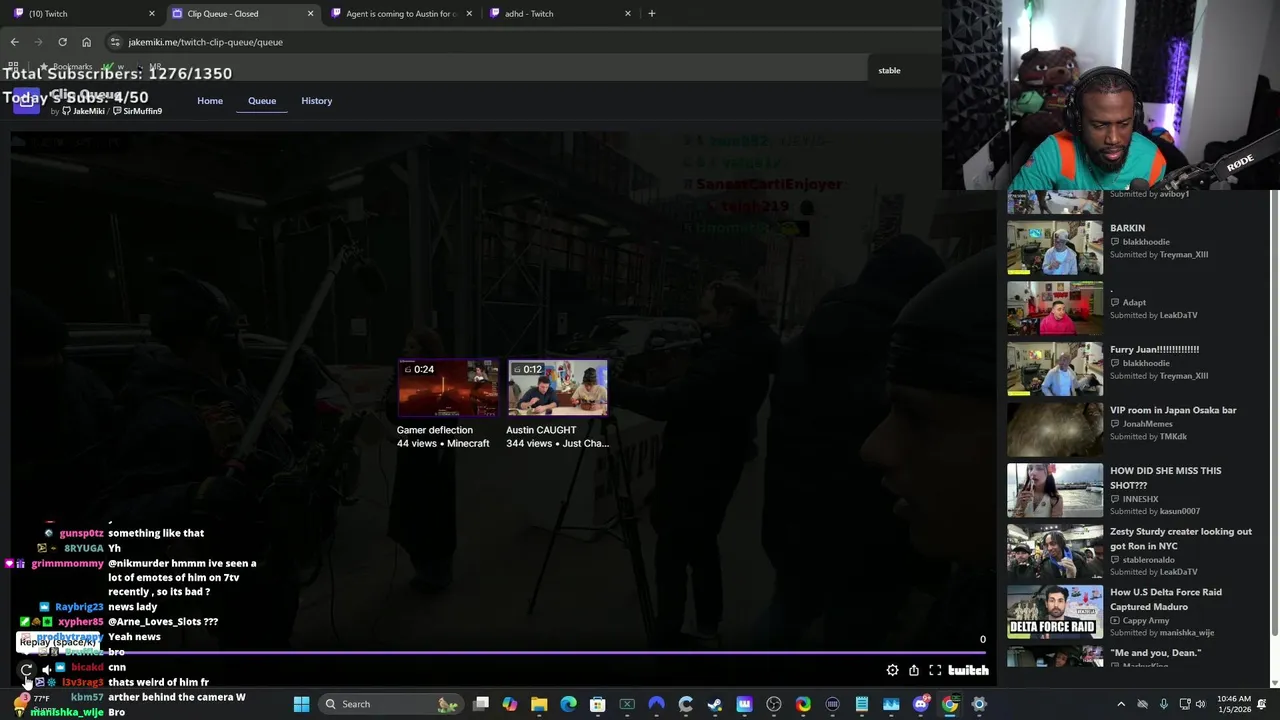Open the JakeMiki author link
Image resolution: width=1280 pixels, height=720 pixels.
(x=83, y=111)
